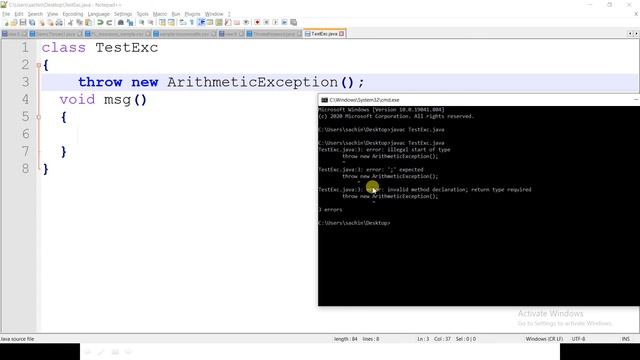Screen dimensions: 640x360
Task: Open the View menu
Action: coord(53,14)
